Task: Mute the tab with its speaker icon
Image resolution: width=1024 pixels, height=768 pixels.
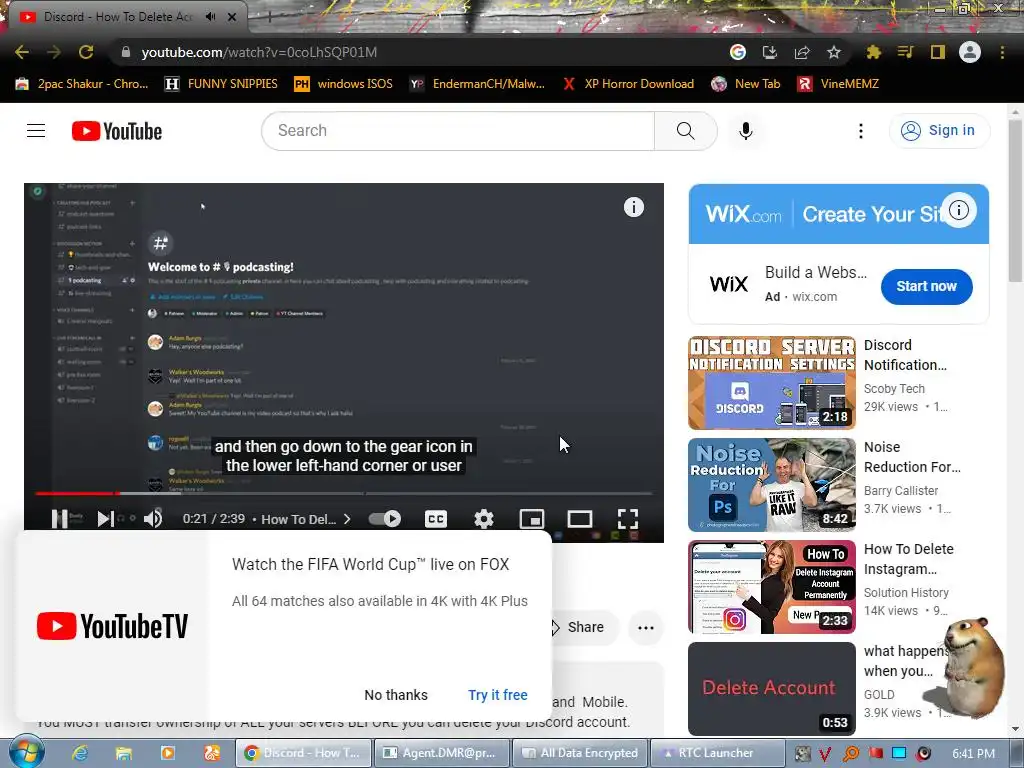Action: 210,17
